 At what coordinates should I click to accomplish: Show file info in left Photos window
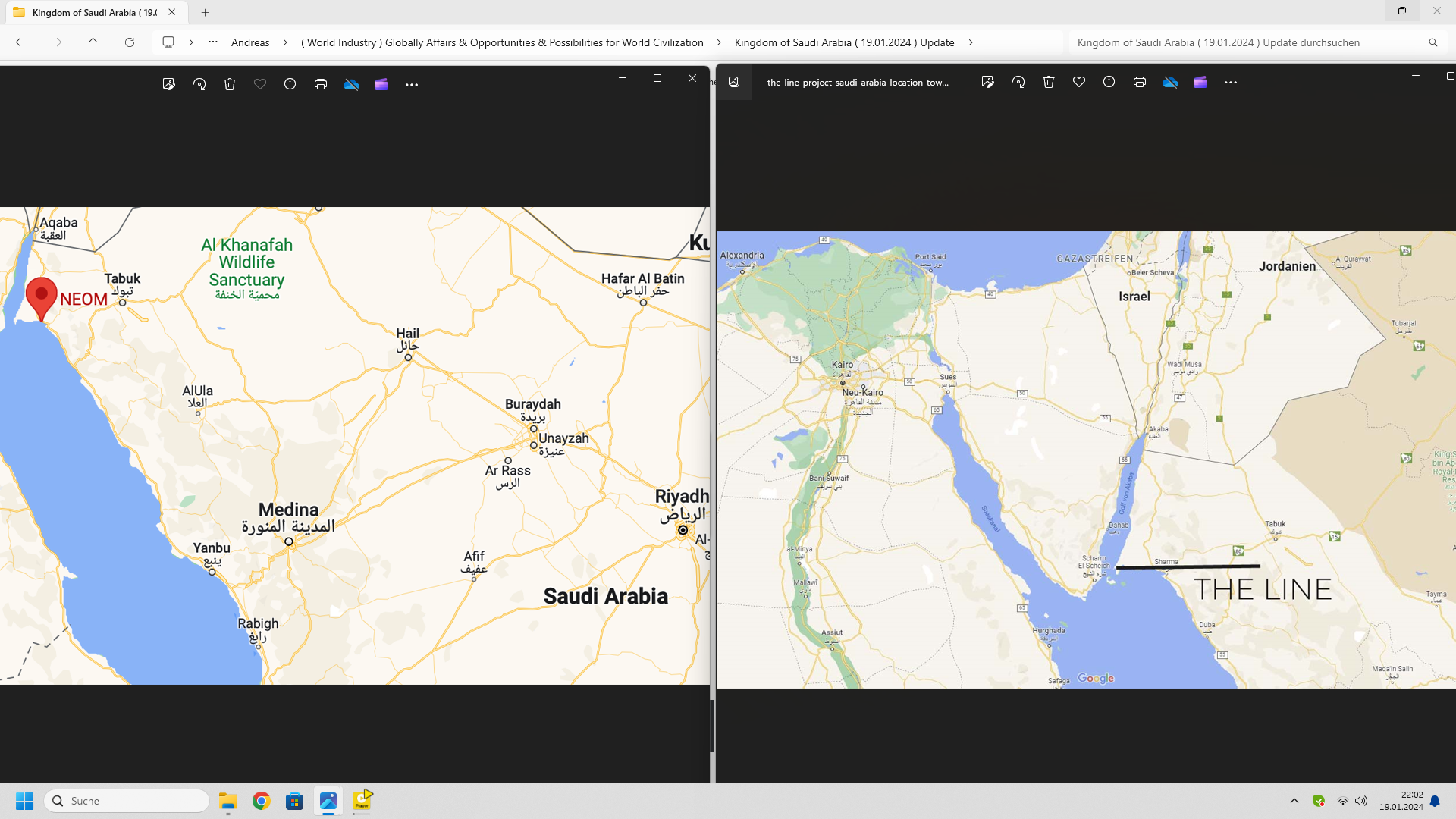click(290, 84)
